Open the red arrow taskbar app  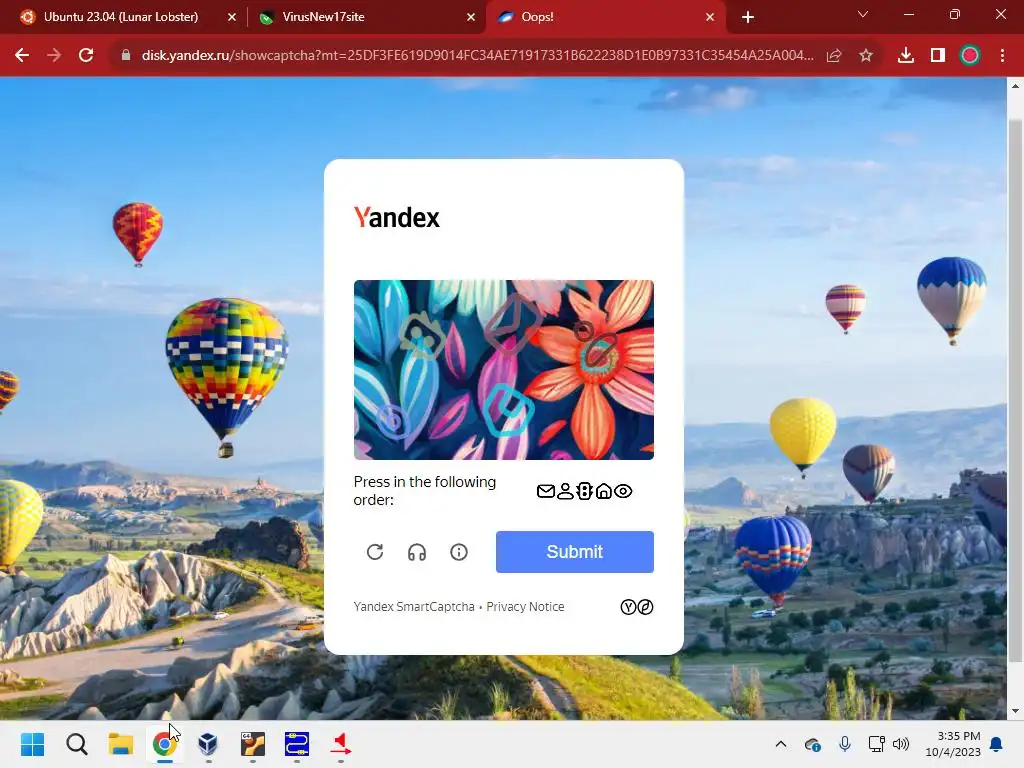(340, 744)
